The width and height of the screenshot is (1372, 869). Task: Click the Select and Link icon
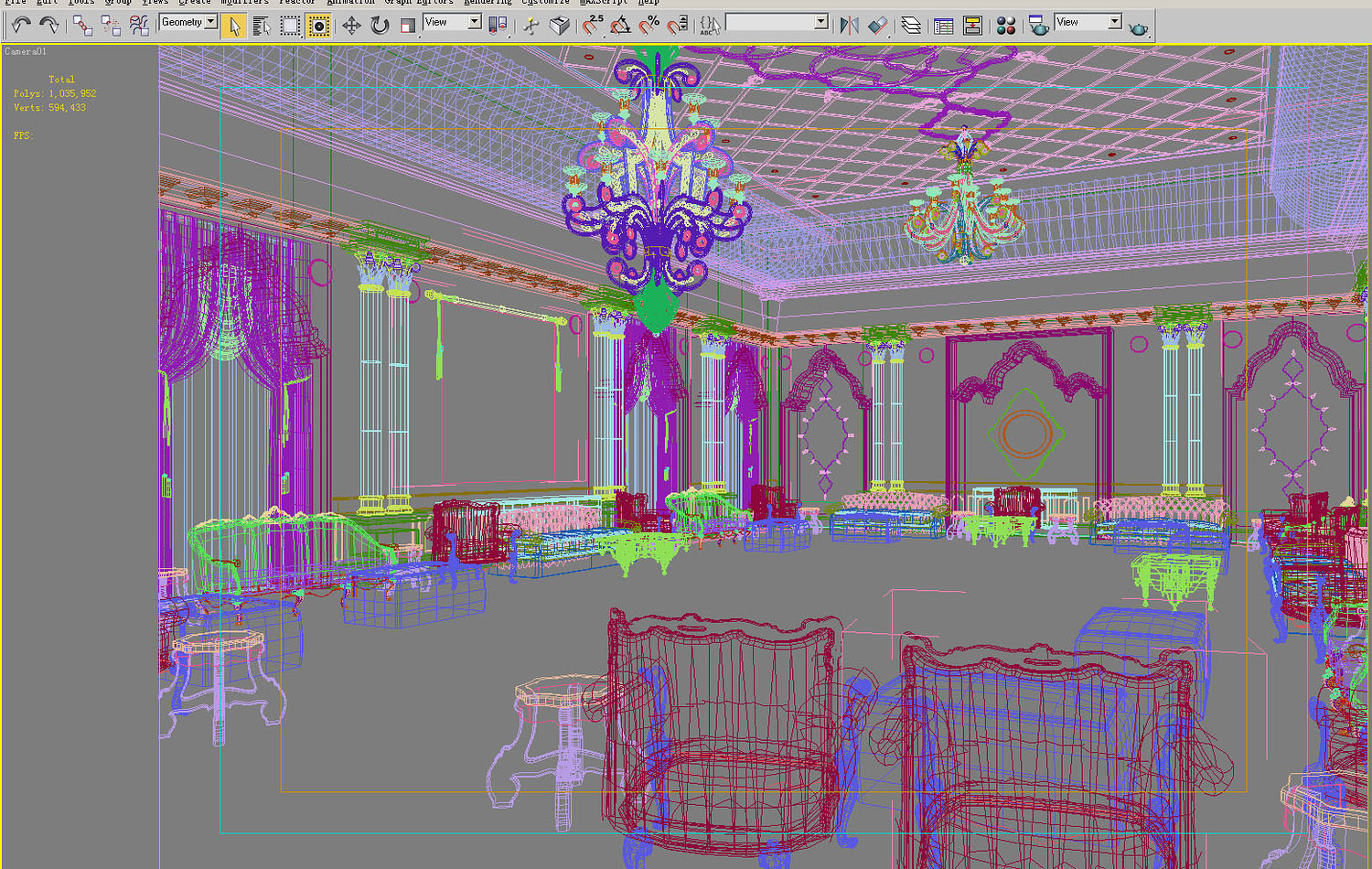82,26
